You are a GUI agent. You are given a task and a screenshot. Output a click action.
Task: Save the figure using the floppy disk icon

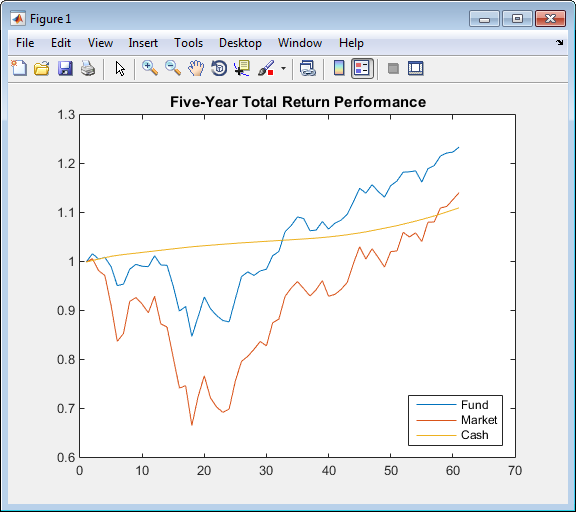pos(65,68)
